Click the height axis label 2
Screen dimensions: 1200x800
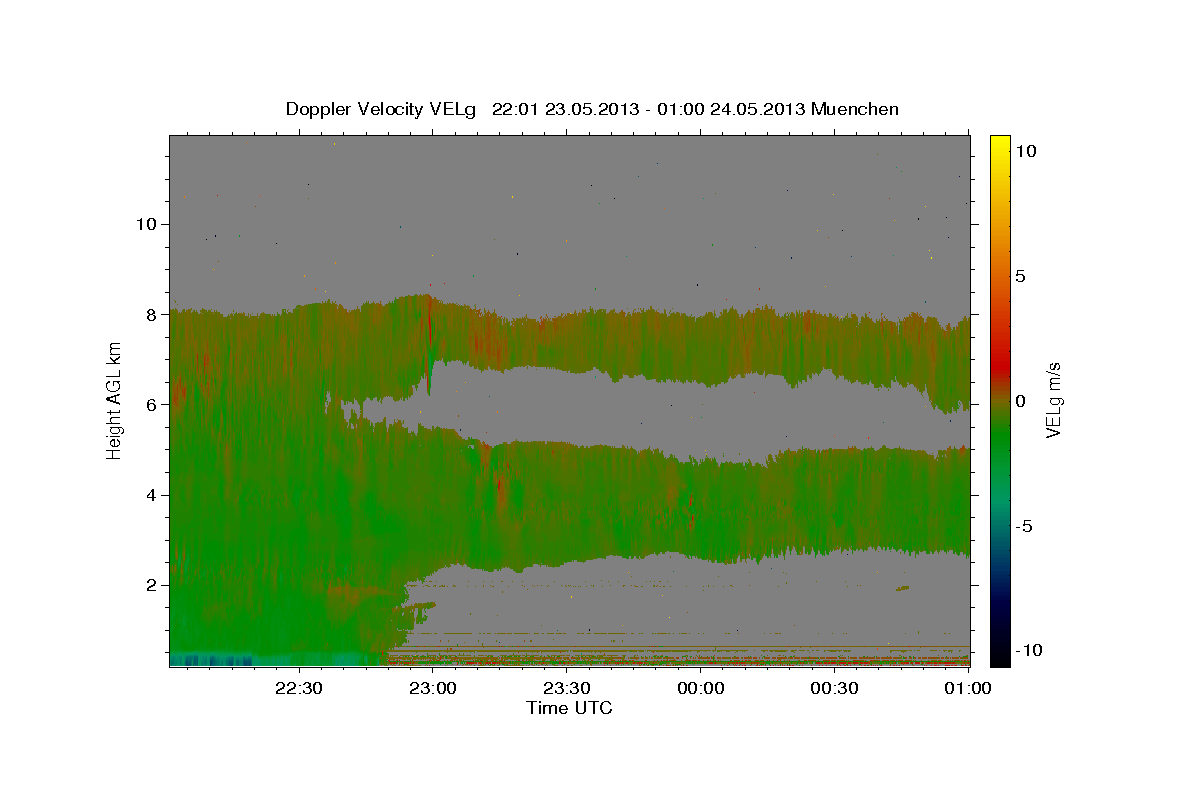152,585
